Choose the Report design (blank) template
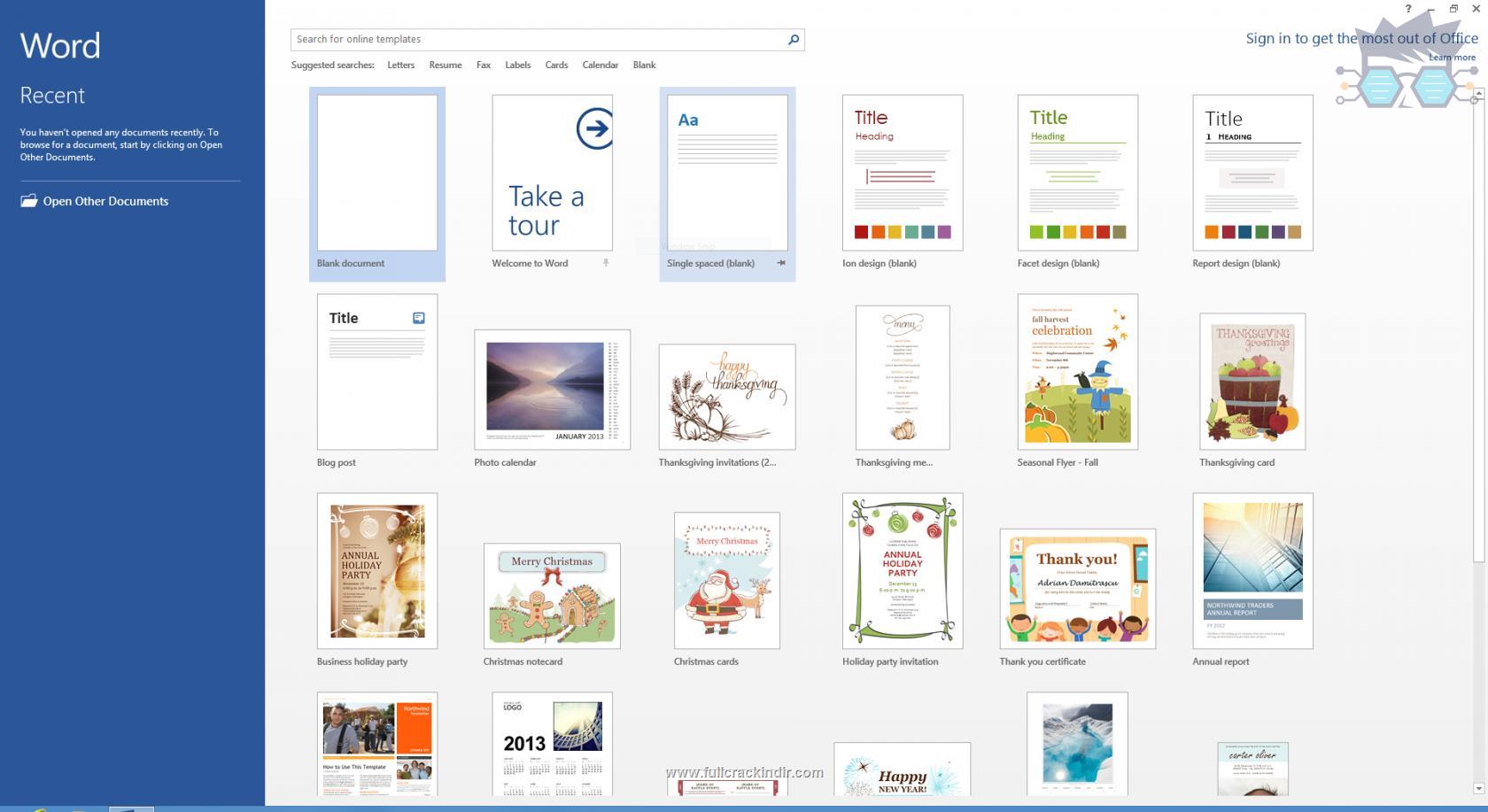Screen dimensions: 1488x812 [x=1252, y=173]
